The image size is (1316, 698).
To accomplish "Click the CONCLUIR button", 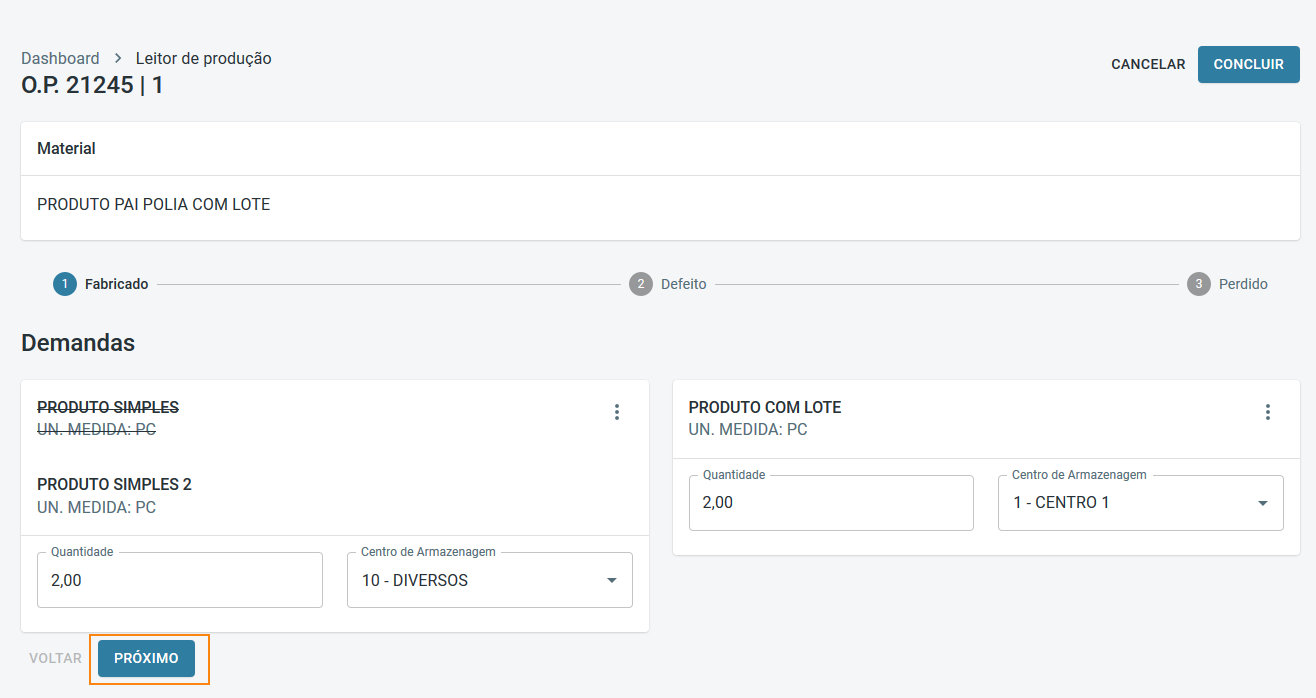I will [x=1248, y=64].
